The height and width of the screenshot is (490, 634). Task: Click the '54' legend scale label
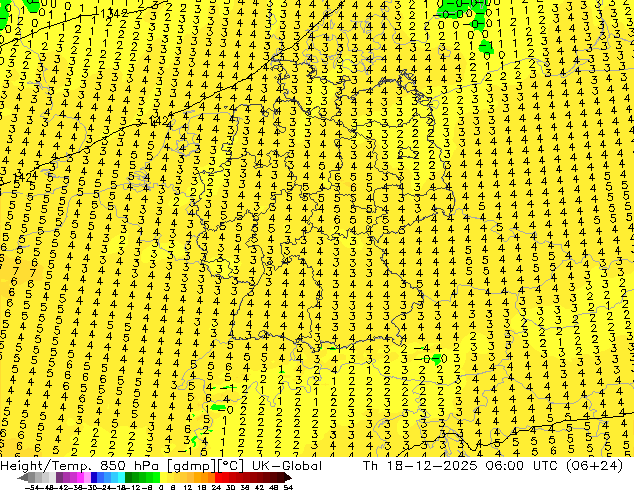(x=288, y=487)
